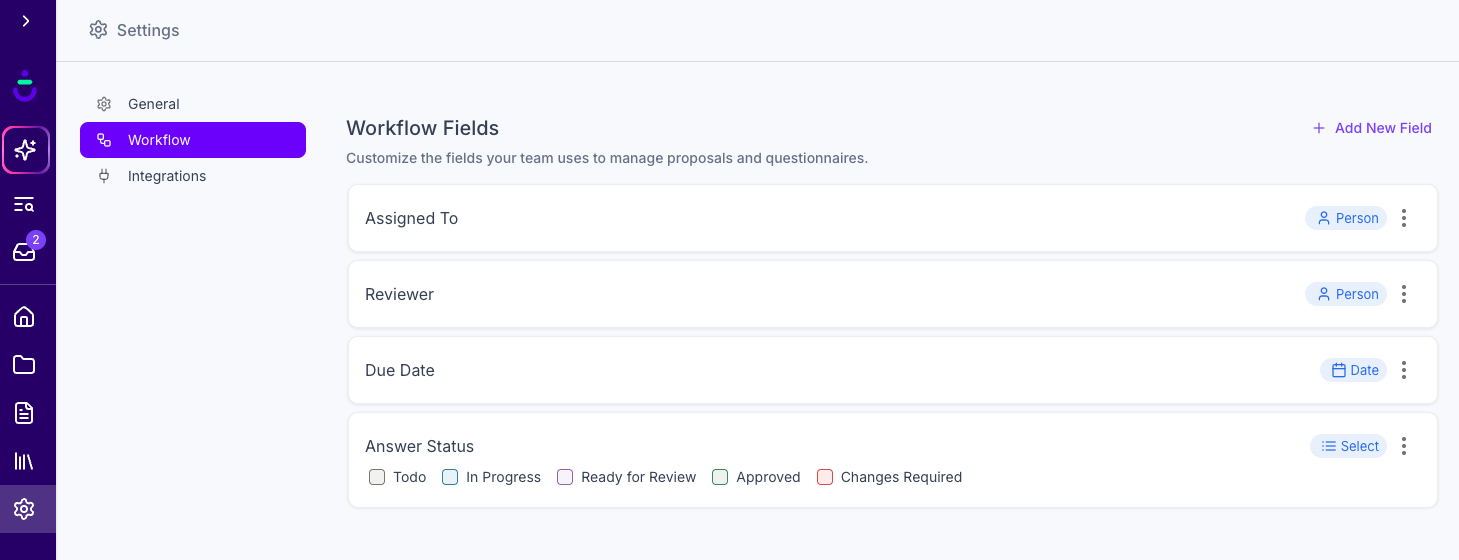Open the document icon in sidebar
Viewport: 1459px width, 560px height.
(x=25, y=413)
